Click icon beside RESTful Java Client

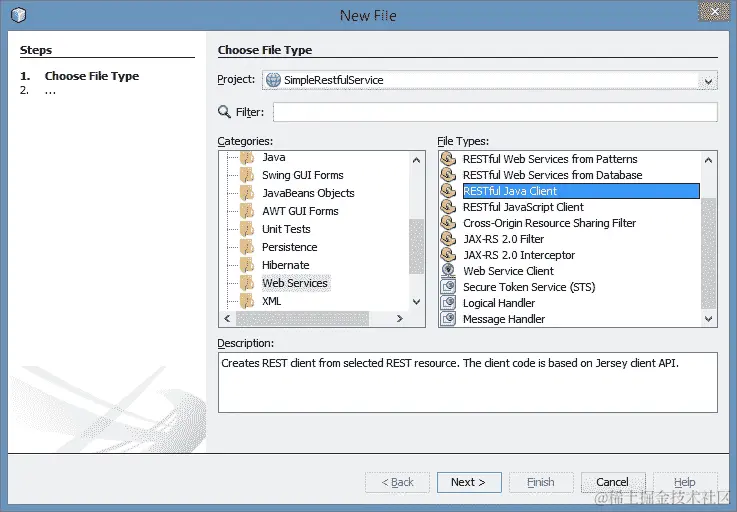pyautogui.click(x=448, y=191)
